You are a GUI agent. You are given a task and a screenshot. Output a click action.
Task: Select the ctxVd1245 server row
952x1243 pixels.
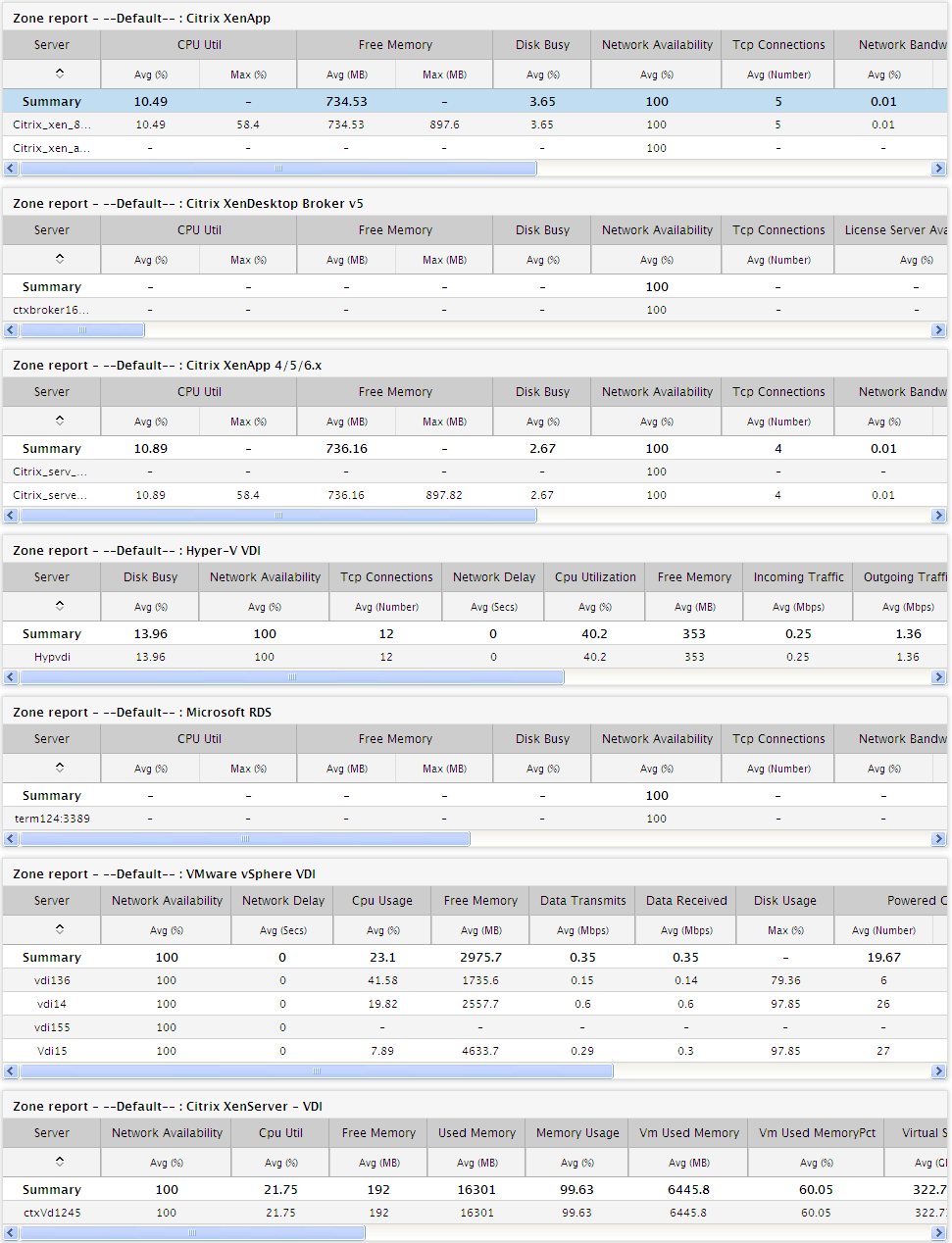(x=476, y=1213)
